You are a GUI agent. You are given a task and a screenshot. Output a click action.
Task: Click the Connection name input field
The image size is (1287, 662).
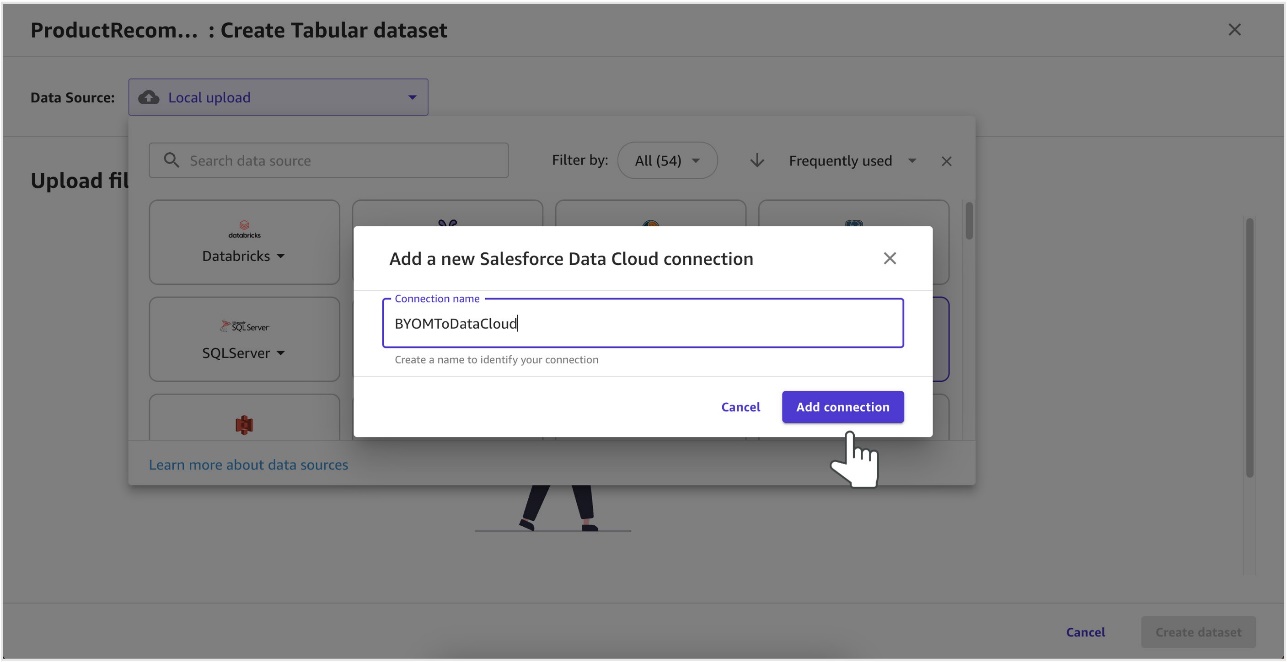pos(643,323)
